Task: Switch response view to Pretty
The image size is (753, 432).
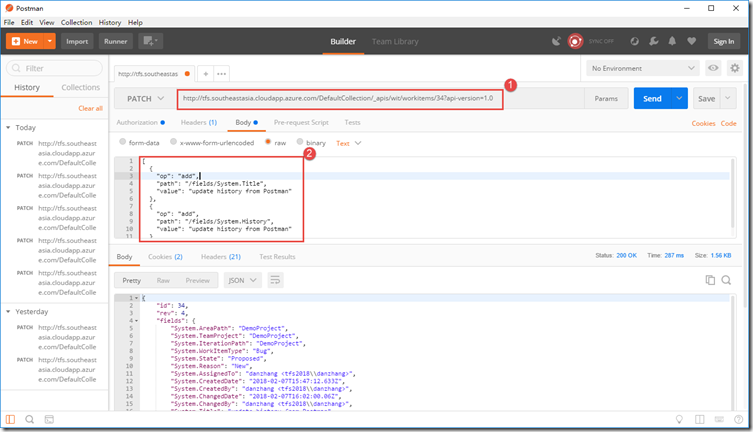Action: [132, 280]
